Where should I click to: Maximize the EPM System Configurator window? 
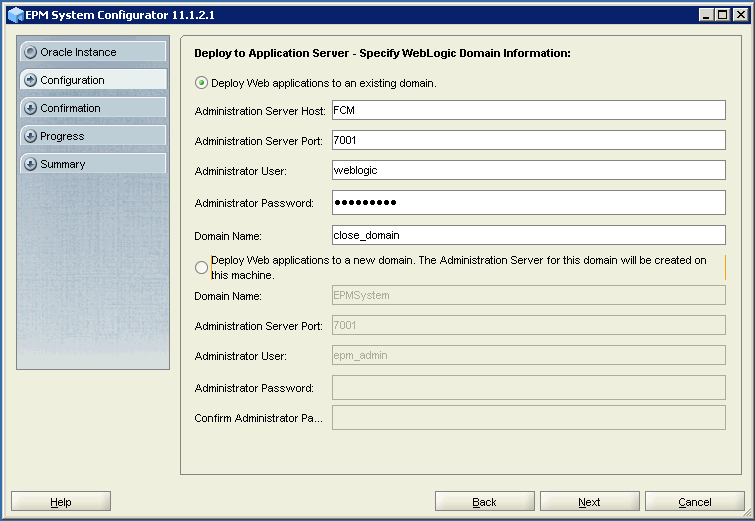pos(722,14)
